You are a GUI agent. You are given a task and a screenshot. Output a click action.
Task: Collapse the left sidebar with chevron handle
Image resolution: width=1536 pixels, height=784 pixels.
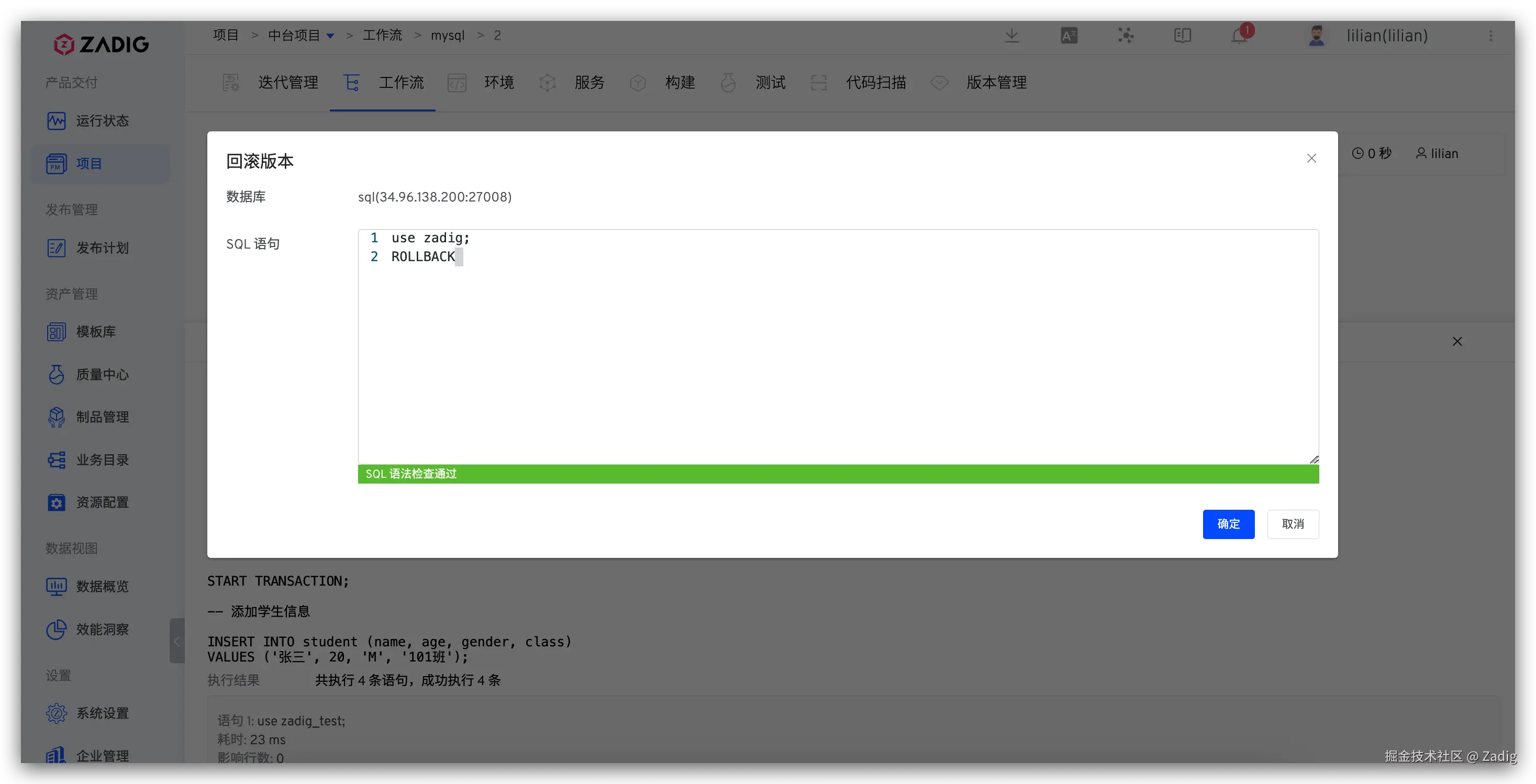176,641
